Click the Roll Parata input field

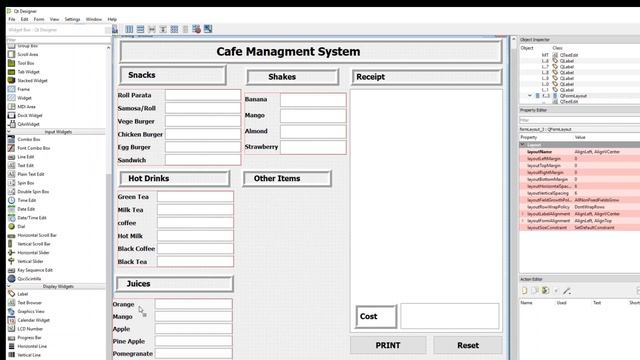tap(203, 95)
